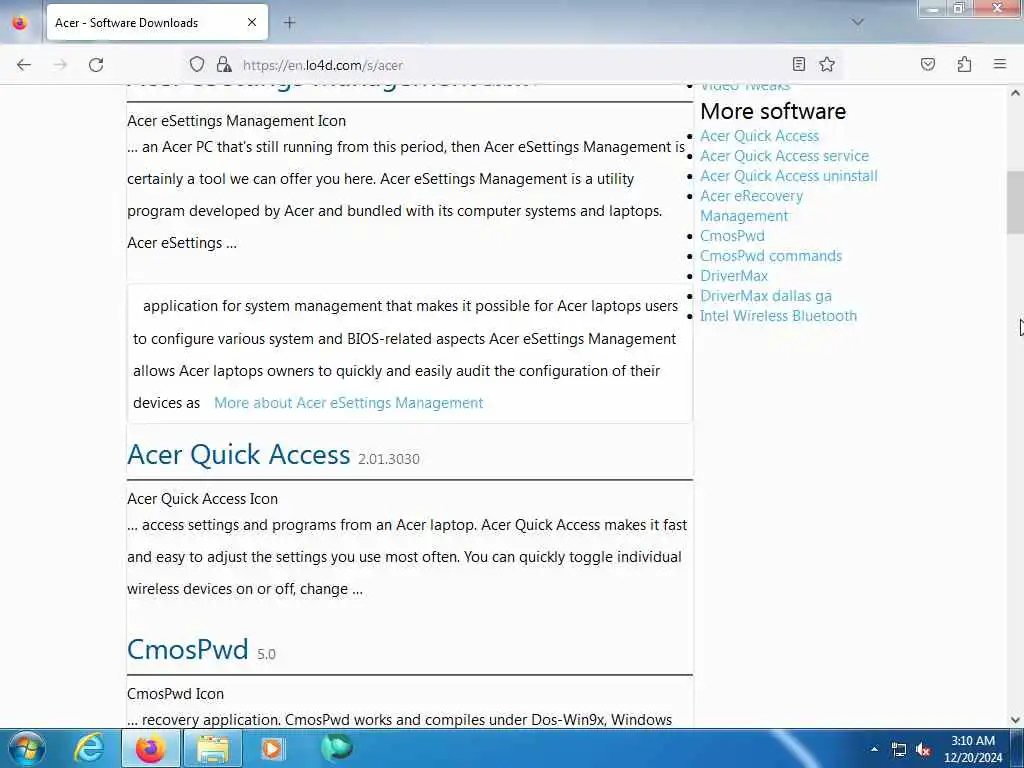Open the Windows Start menu
This screenshot has height=768, width=1024.
[25, 748]
